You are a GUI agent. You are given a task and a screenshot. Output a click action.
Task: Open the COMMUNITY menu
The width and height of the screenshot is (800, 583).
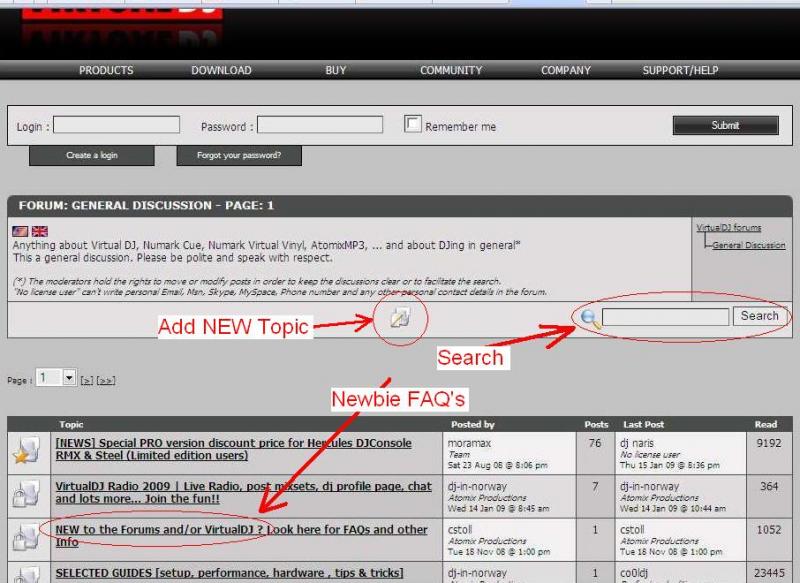tap(451, 70)
